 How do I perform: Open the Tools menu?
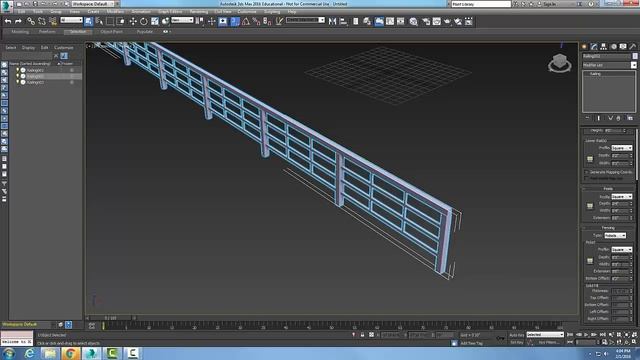tap(38, 12)
